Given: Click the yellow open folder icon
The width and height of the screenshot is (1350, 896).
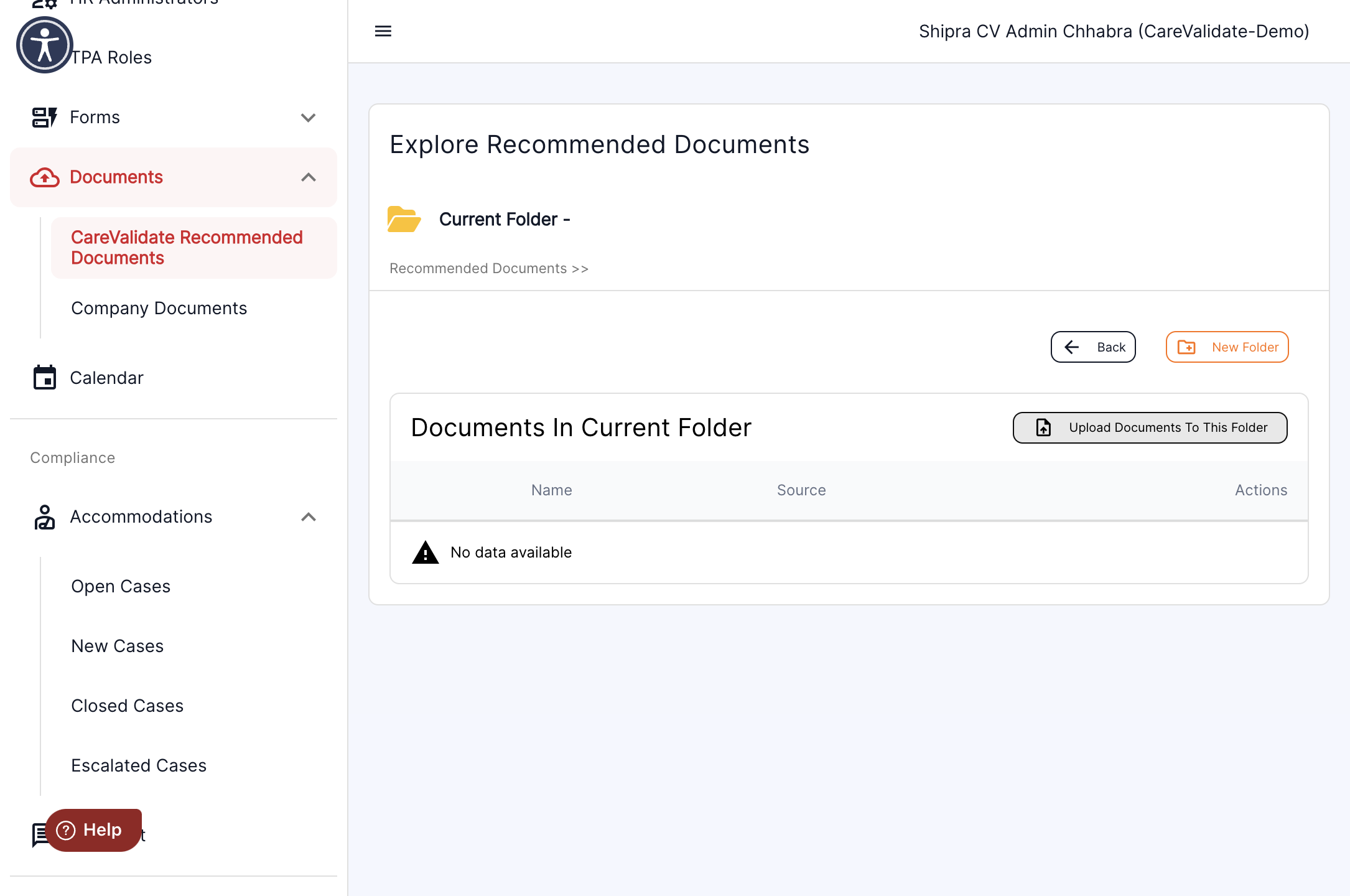Looking at the screenshot, I should point(404,219).
